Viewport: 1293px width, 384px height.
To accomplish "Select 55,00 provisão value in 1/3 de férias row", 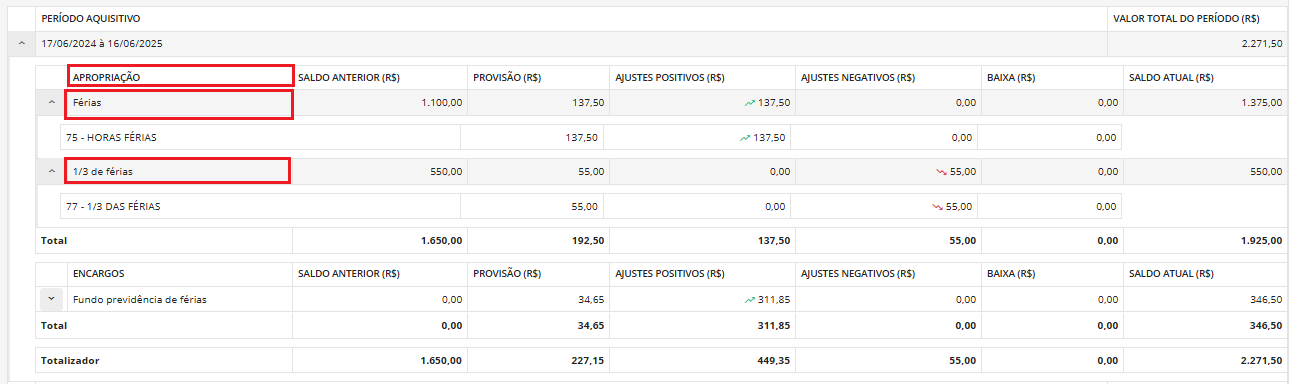I will tap(591, 172).
